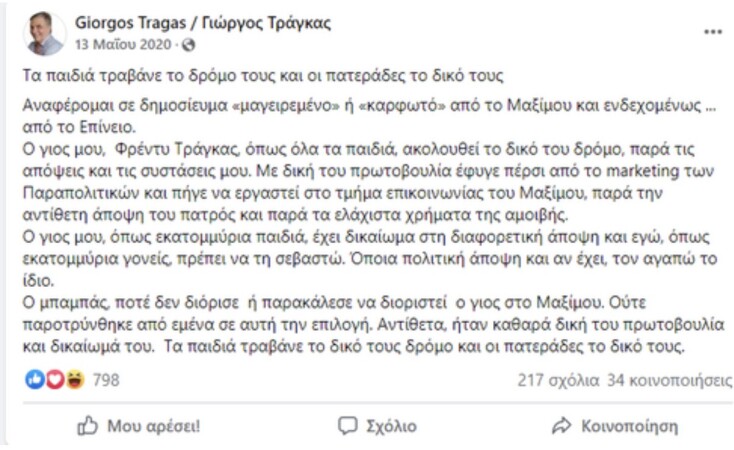
Task: Show the 217 σχόλια comments
Action: point(558,380)
